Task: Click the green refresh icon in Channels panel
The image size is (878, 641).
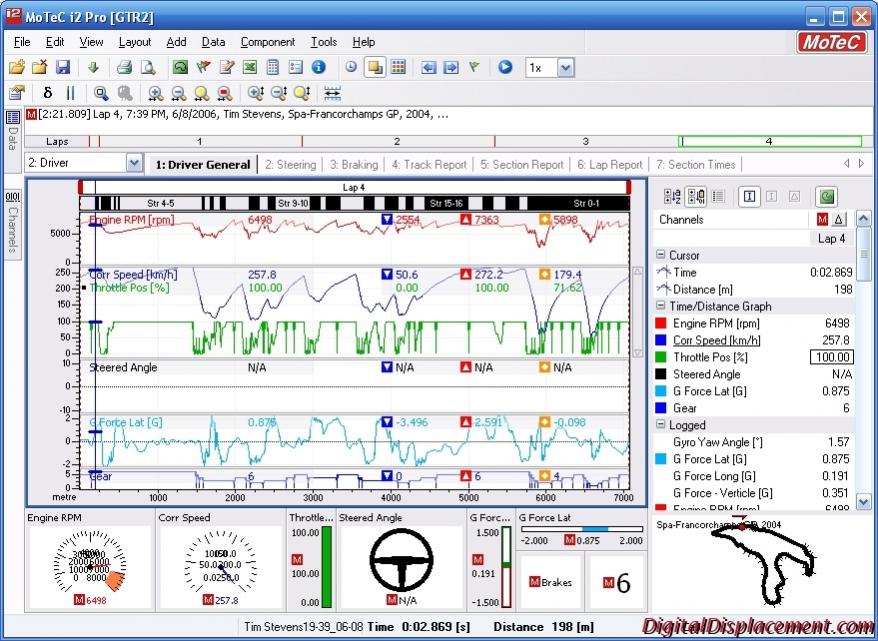Action: click(826, 197)
